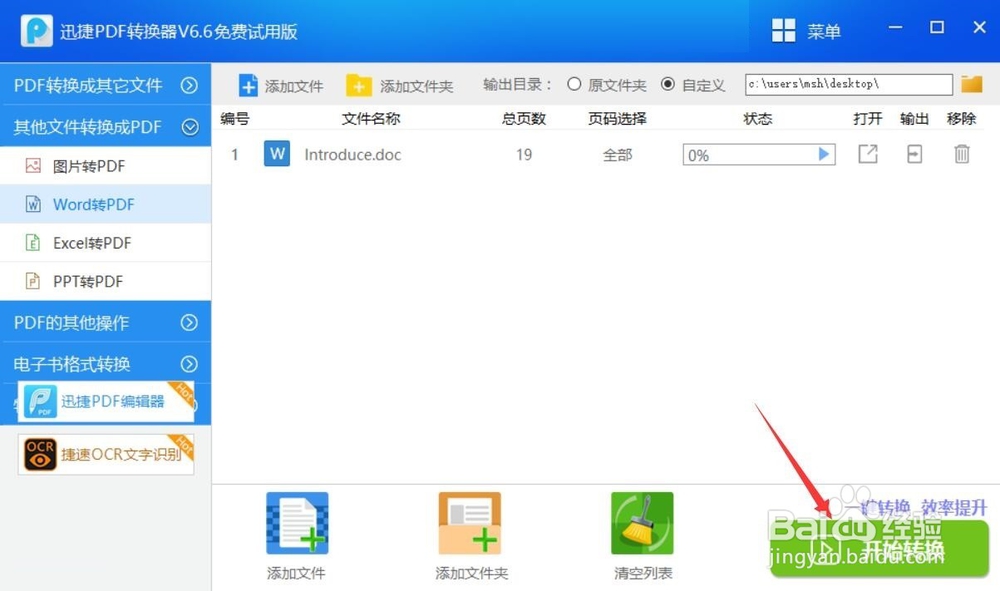Click the 编号 column header
The width and height of the screenshot is (1000, 591).
pyautogui.click(x=235, y=119)
